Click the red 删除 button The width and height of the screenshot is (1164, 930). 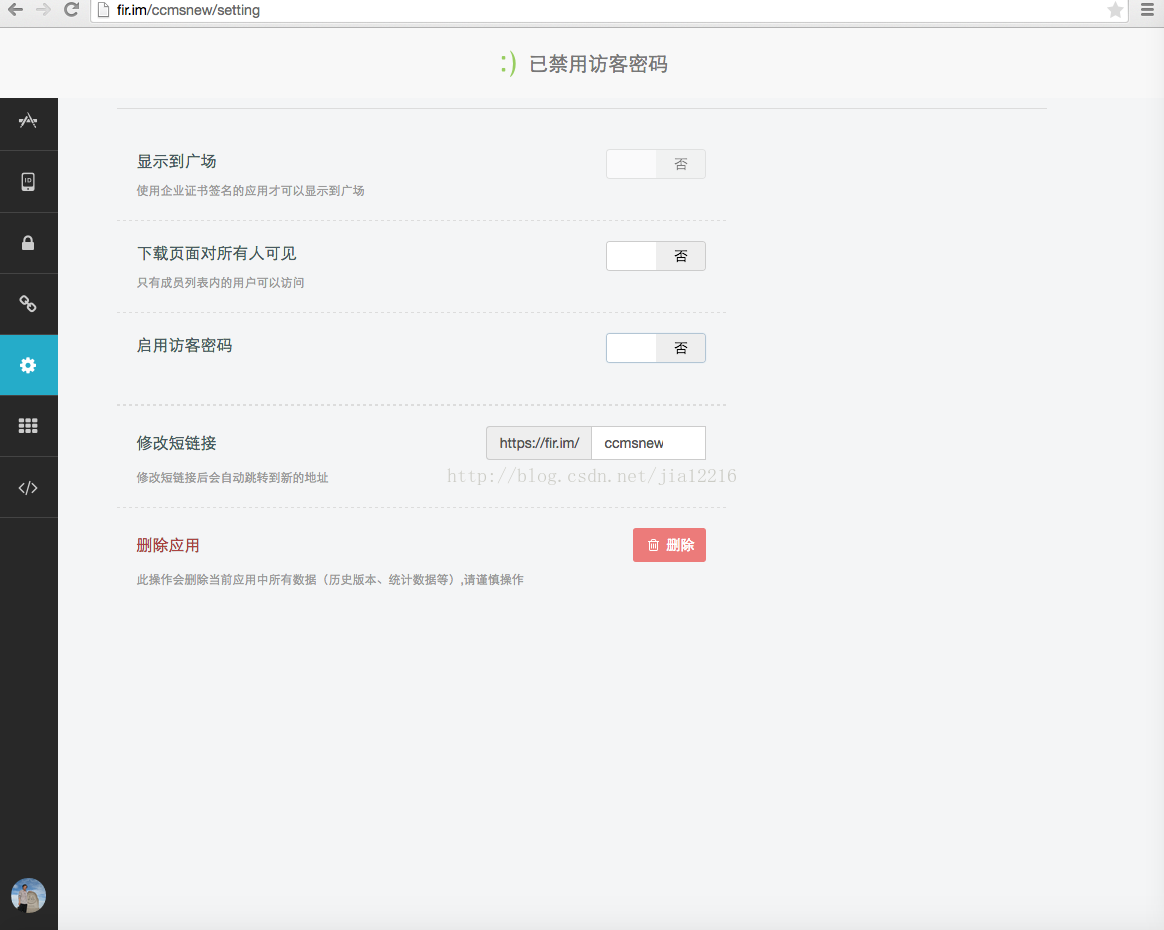point(669,545)
